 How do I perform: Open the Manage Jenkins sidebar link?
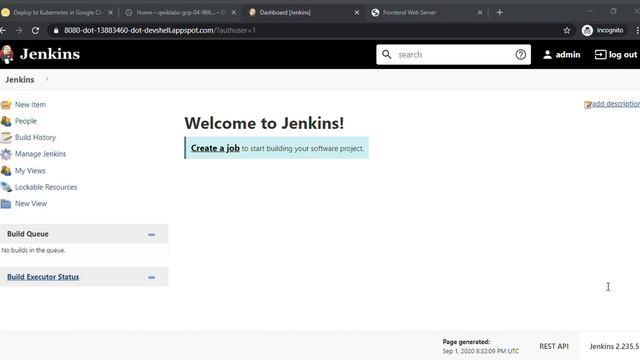(40, 154)
